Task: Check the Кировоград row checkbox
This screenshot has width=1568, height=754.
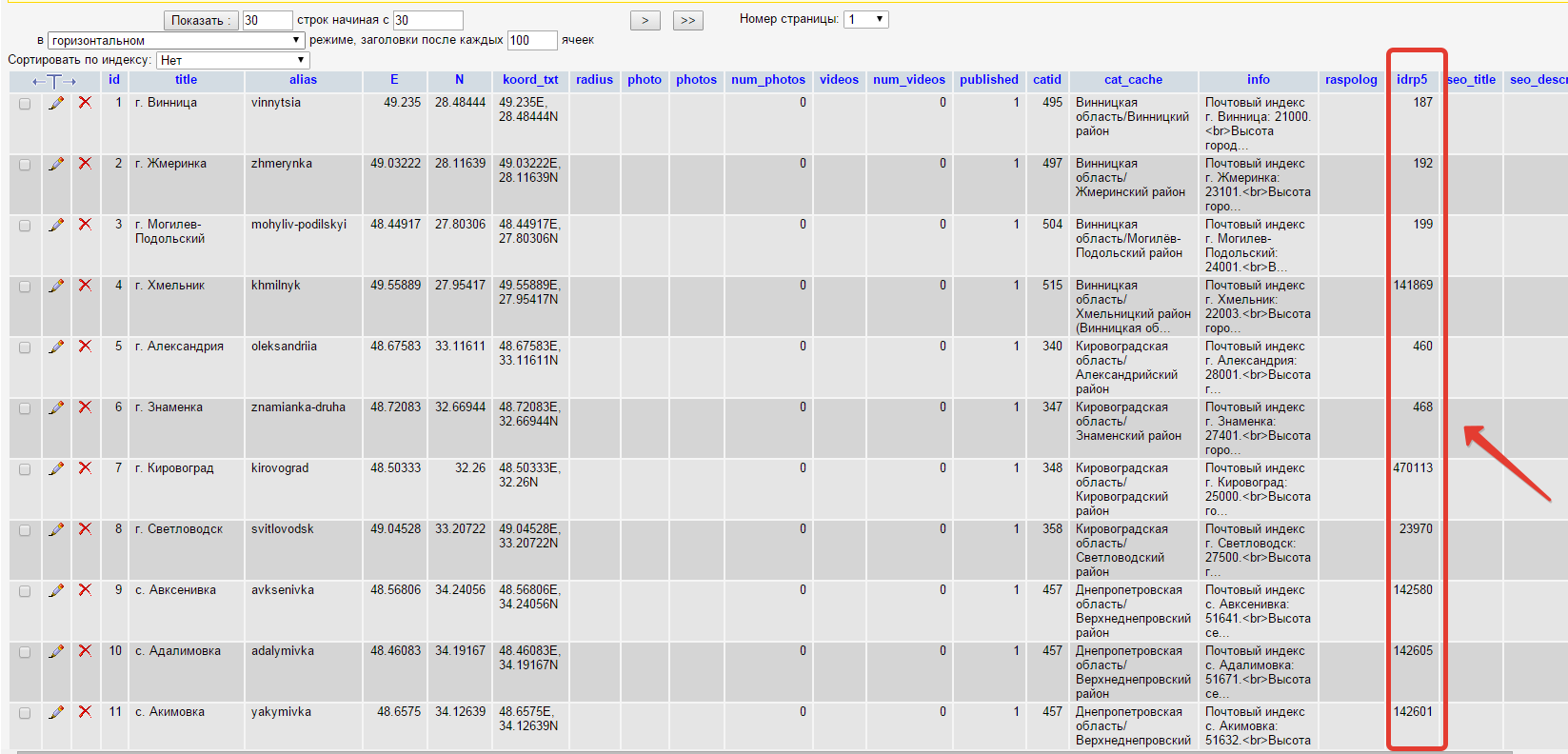Action: 25,469
